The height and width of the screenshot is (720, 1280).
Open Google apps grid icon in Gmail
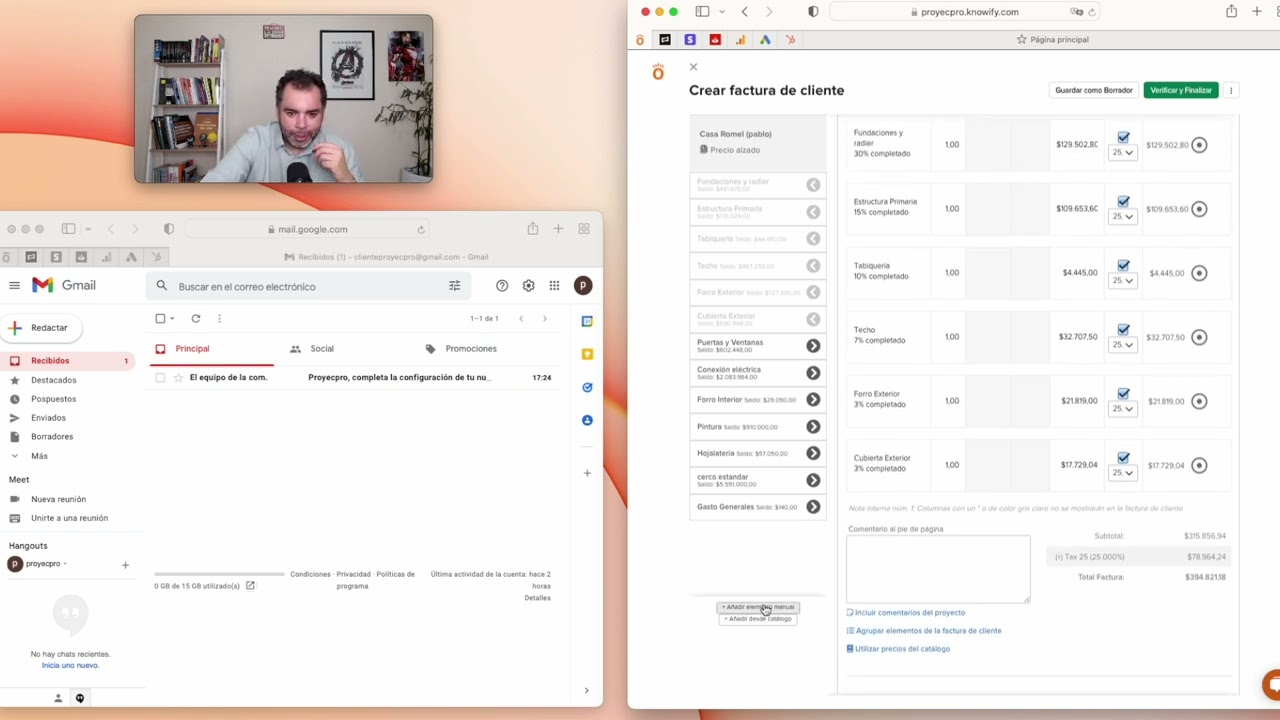(x=554, y=286)
